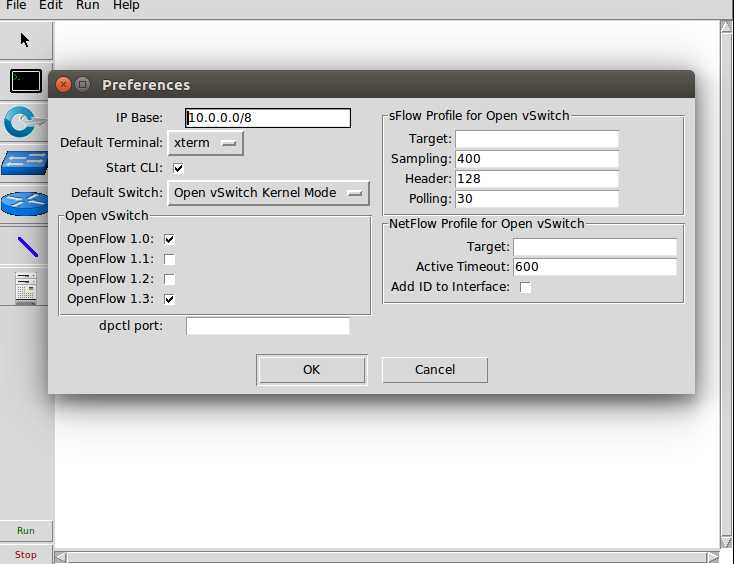Click the Active Timeout field
Screen dimensions: 734x564
[x=595, y=267]
